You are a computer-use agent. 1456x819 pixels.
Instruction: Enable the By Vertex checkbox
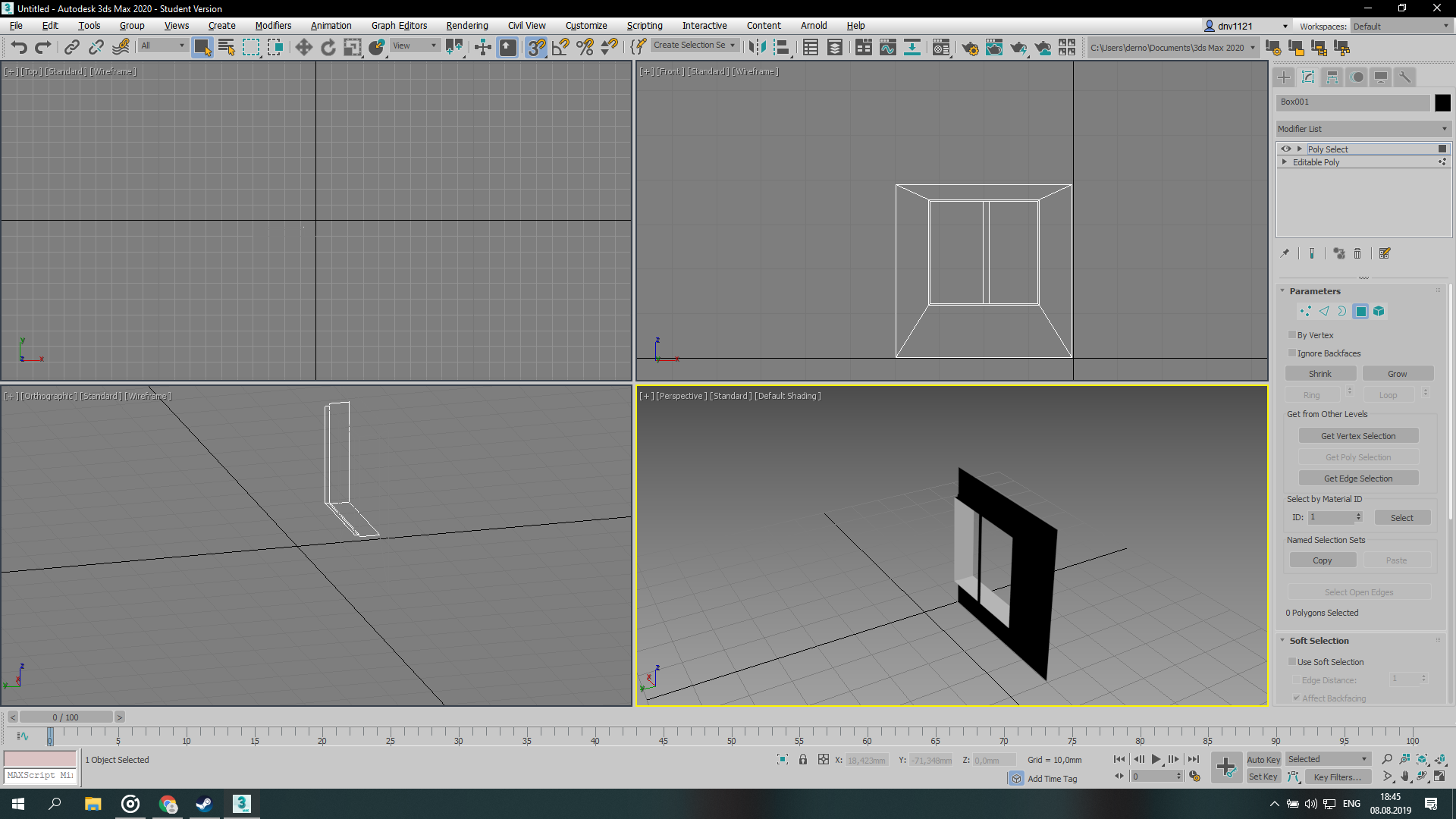[x=1292, y=334]
